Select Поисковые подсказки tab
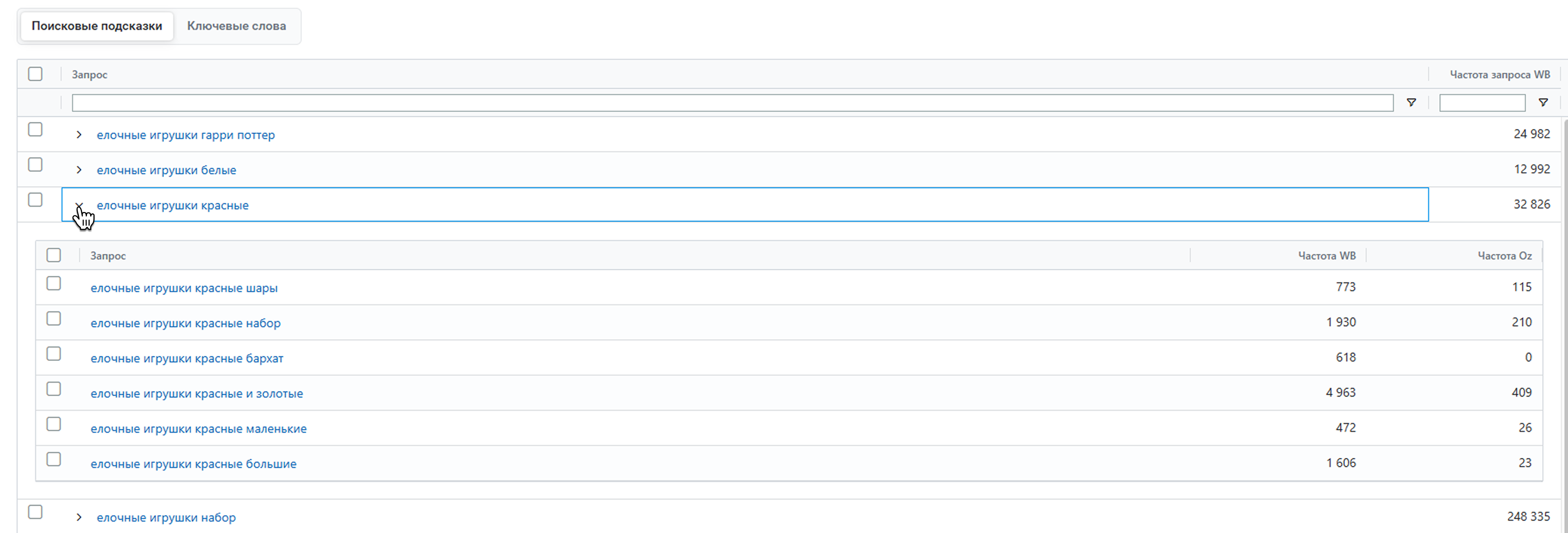The height and width of the screenshot is (533, 1568). point(97,26)
